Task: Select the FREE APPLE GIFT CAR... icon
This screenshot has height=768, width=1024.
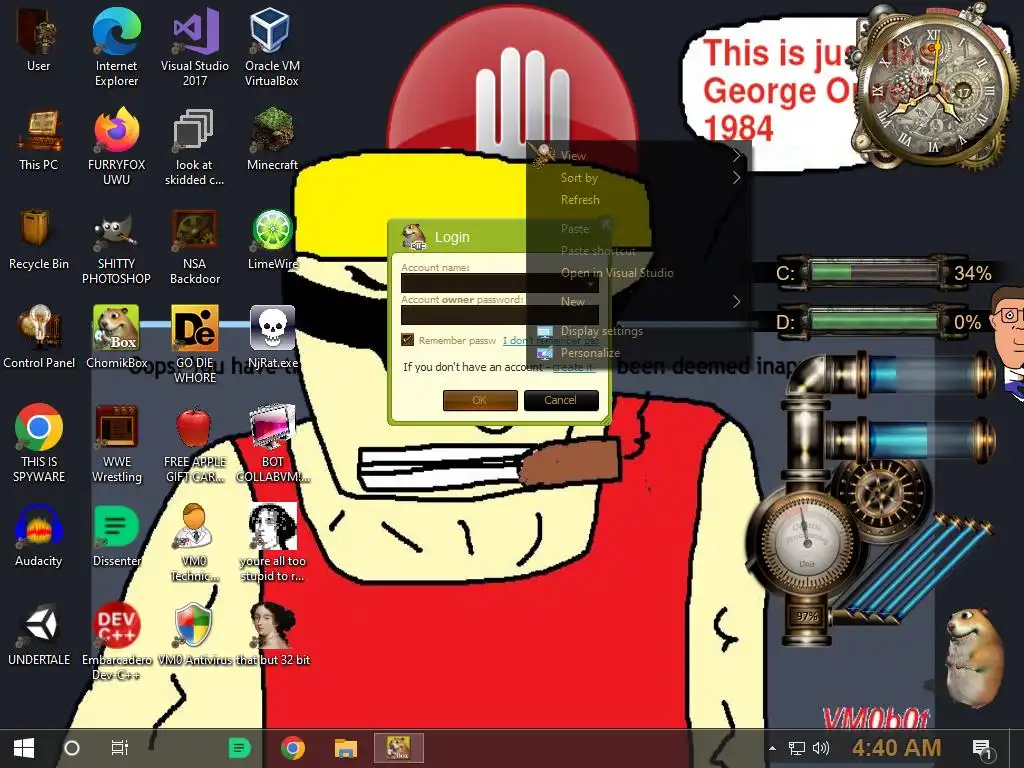Action: 195,443
